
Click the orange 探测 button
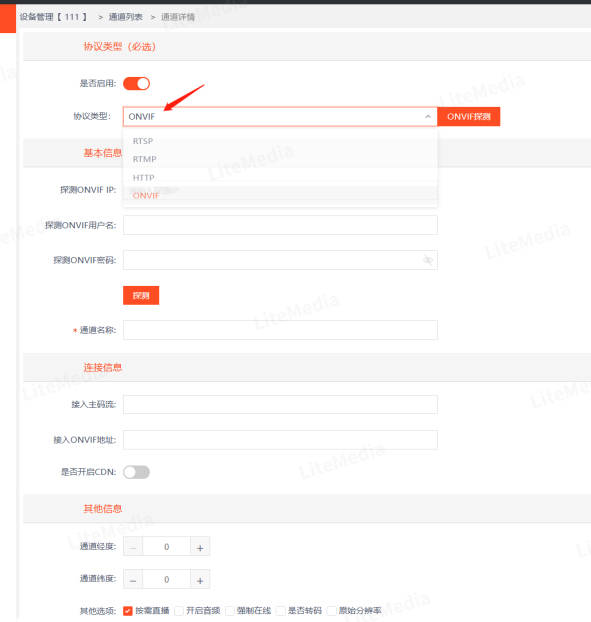141,296
